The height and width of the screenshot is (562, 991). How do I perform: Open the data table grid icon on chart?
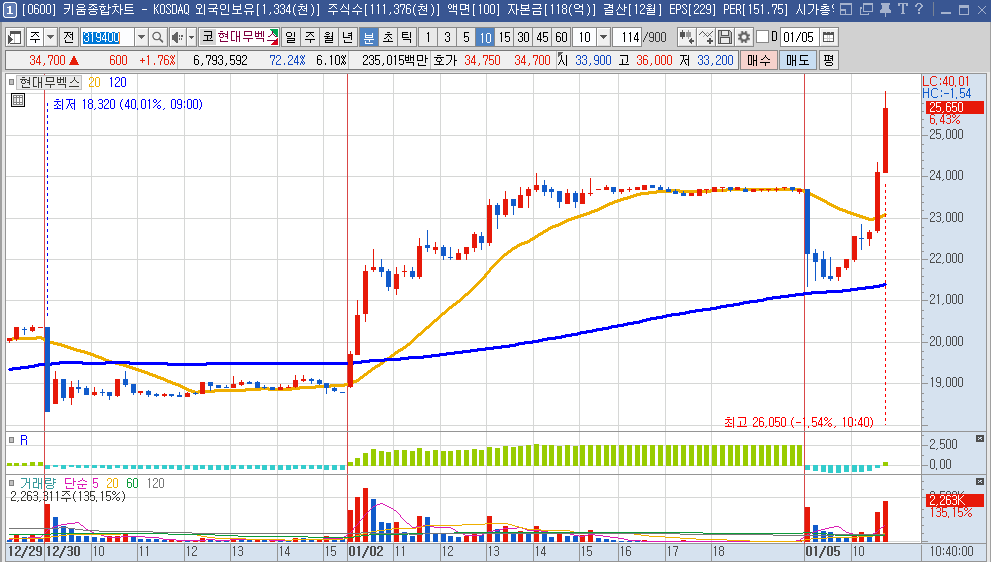coord(18,100)
